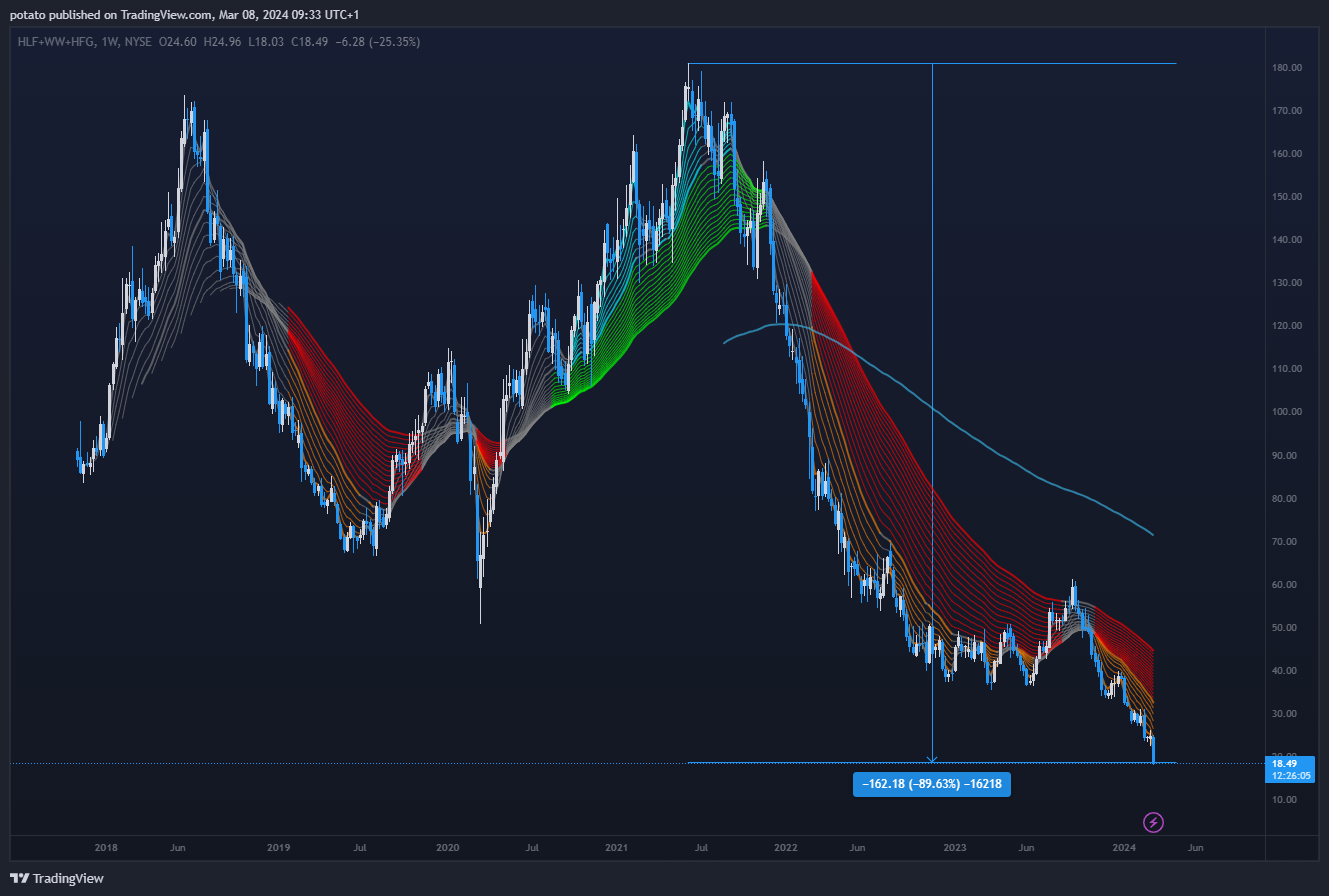Click the 2021 time axis label
Image resolution: width=1329 pixels, height=896 pixels.
[617, 848]
